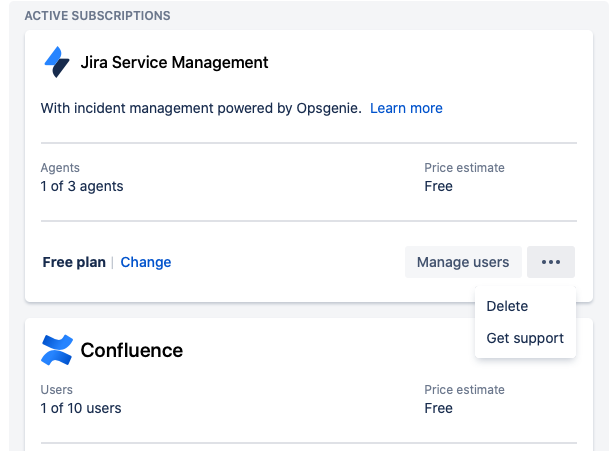Choose Get support from the dropdown menu
The image size is (612, 451).
(x=525, y=338)
